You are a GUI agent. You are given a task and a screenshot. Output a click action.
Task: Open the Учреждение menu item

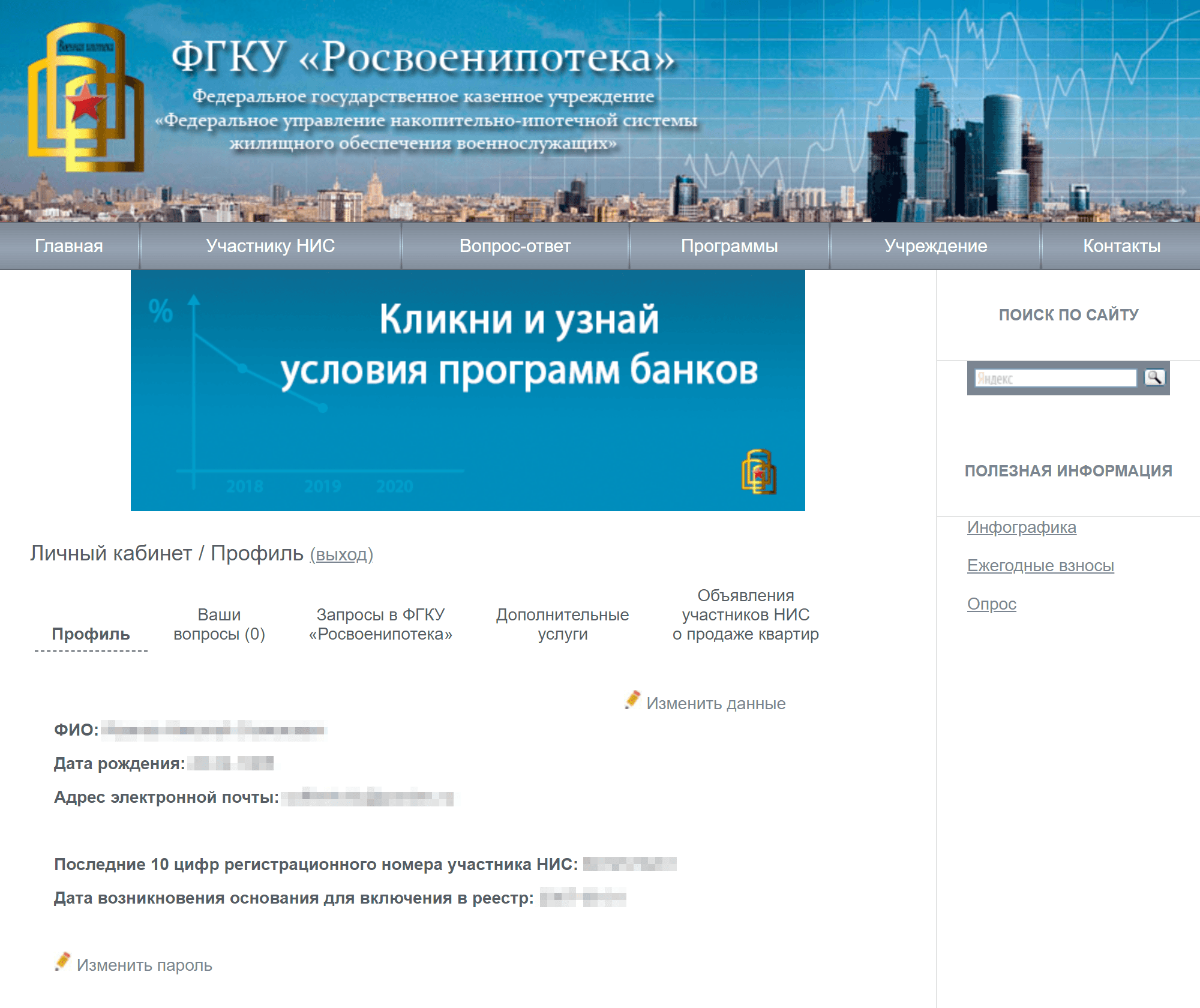coord(935,246)
